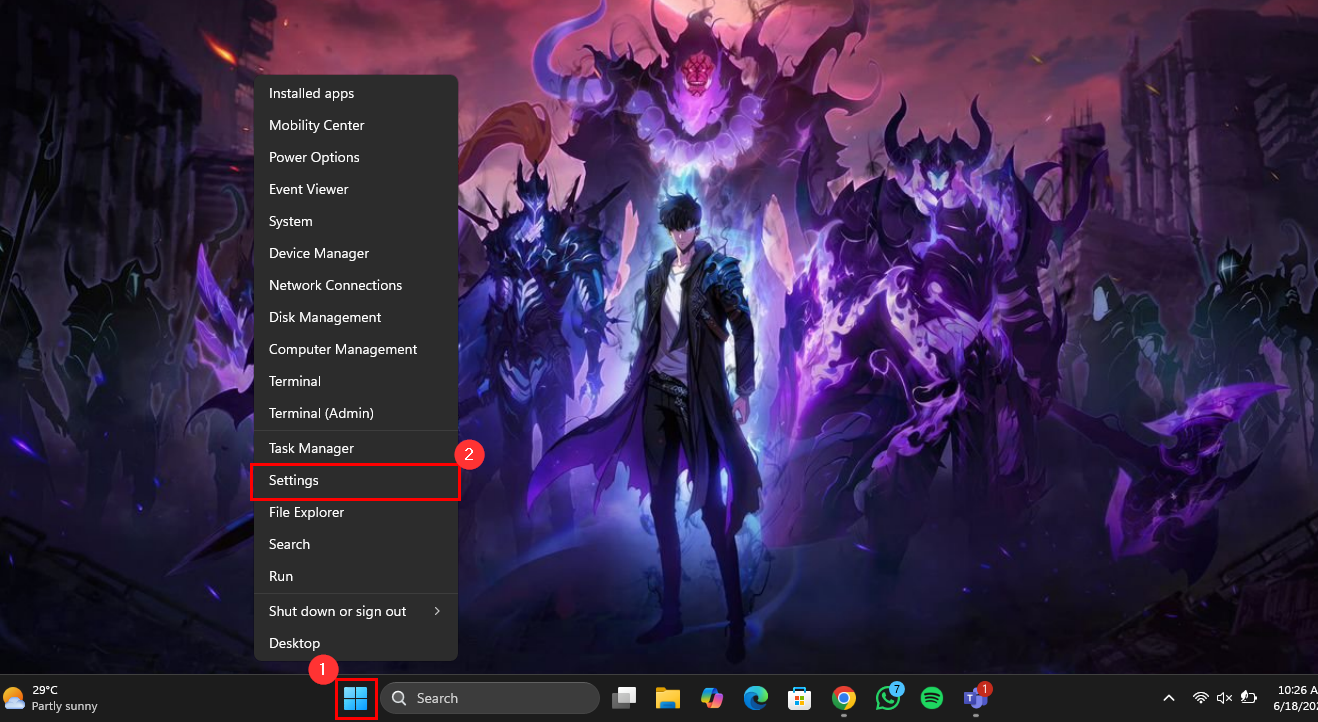This screenshot has height=722, width=1318.
Task: Open the Wi-Fi network status icon
Action: pos(1201,698)
